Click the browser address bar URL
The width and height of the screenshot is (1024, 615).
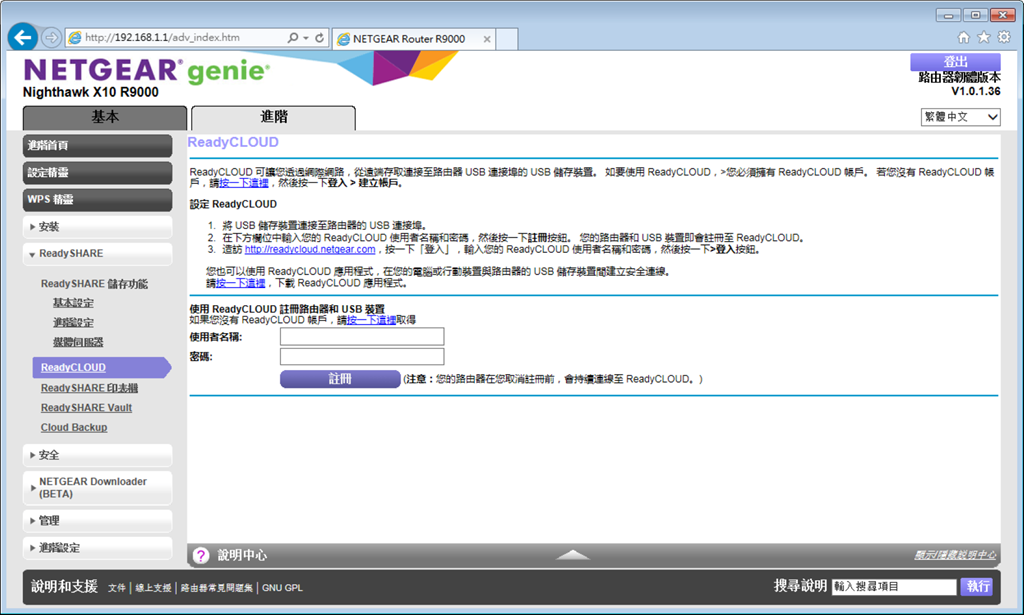coord(162,38)
